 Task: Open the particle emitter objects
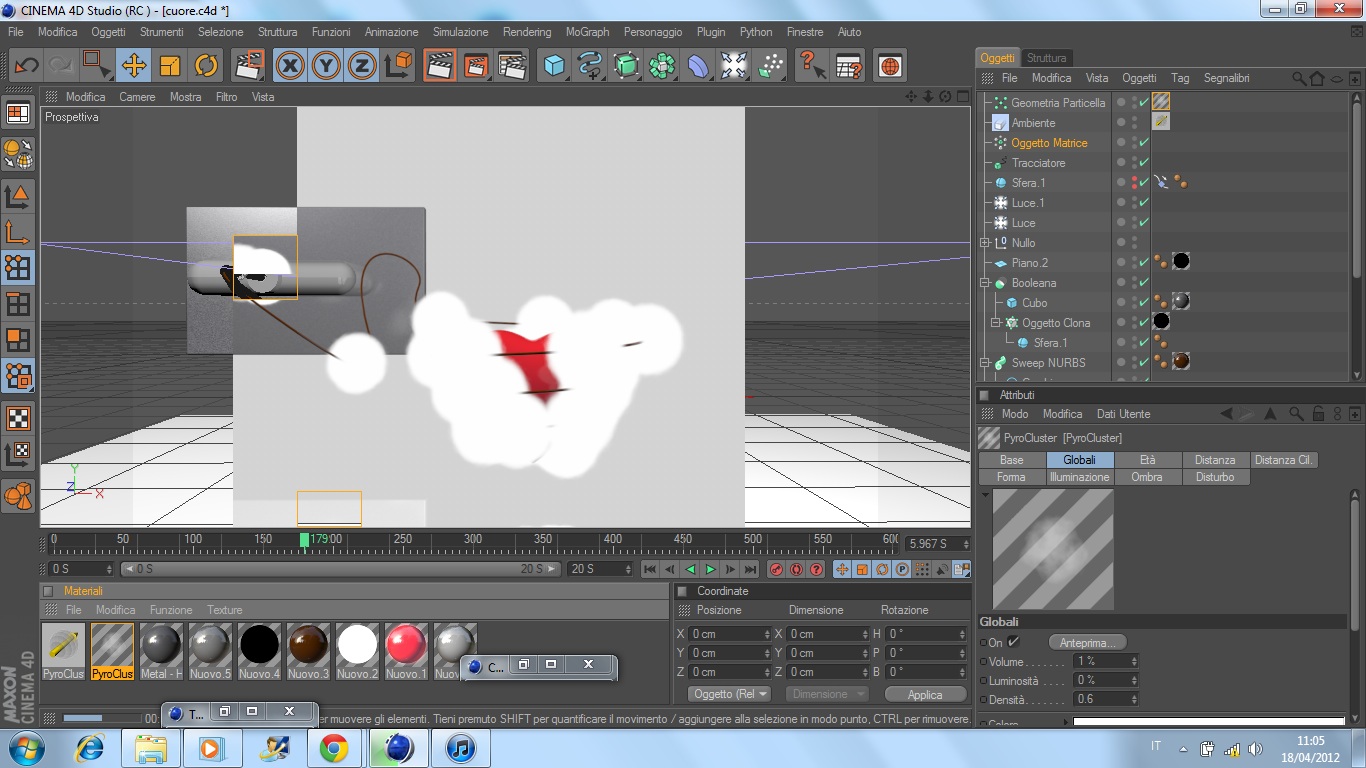click(770, 66)
